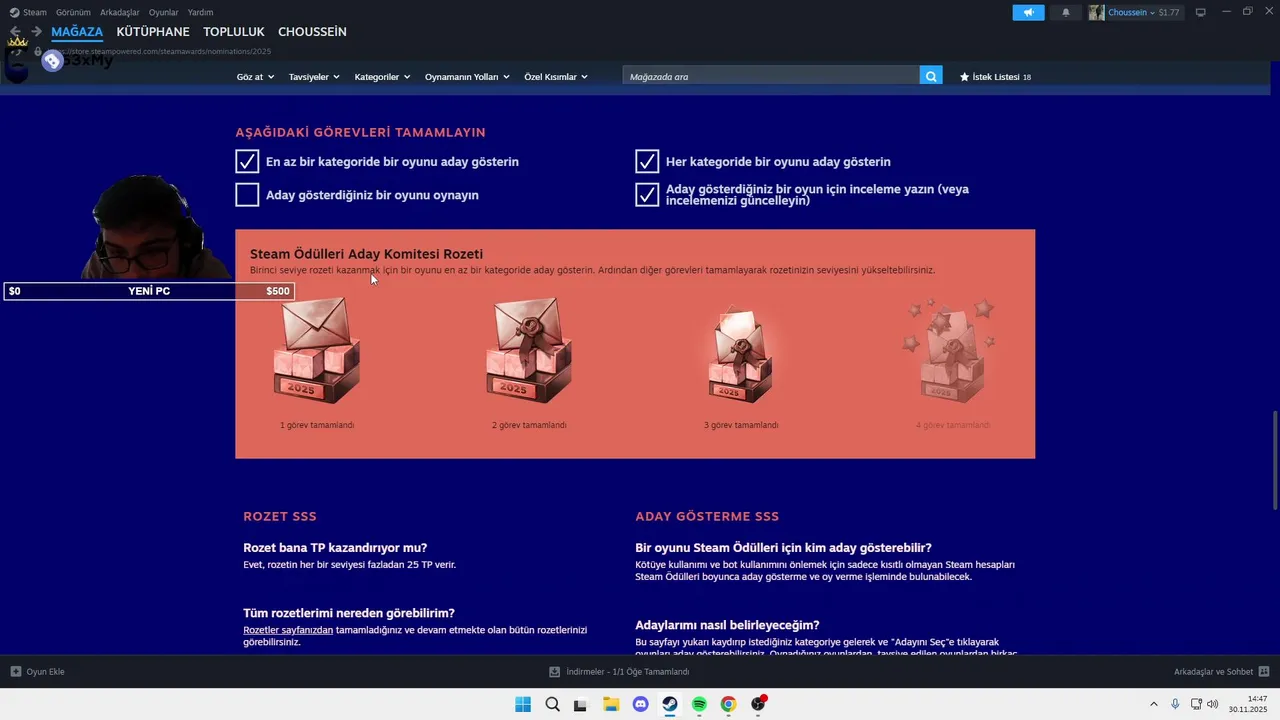Show hidden tray icons chevron
The width and height of the screenshot is (1280, 720).
pos(1153,704)
